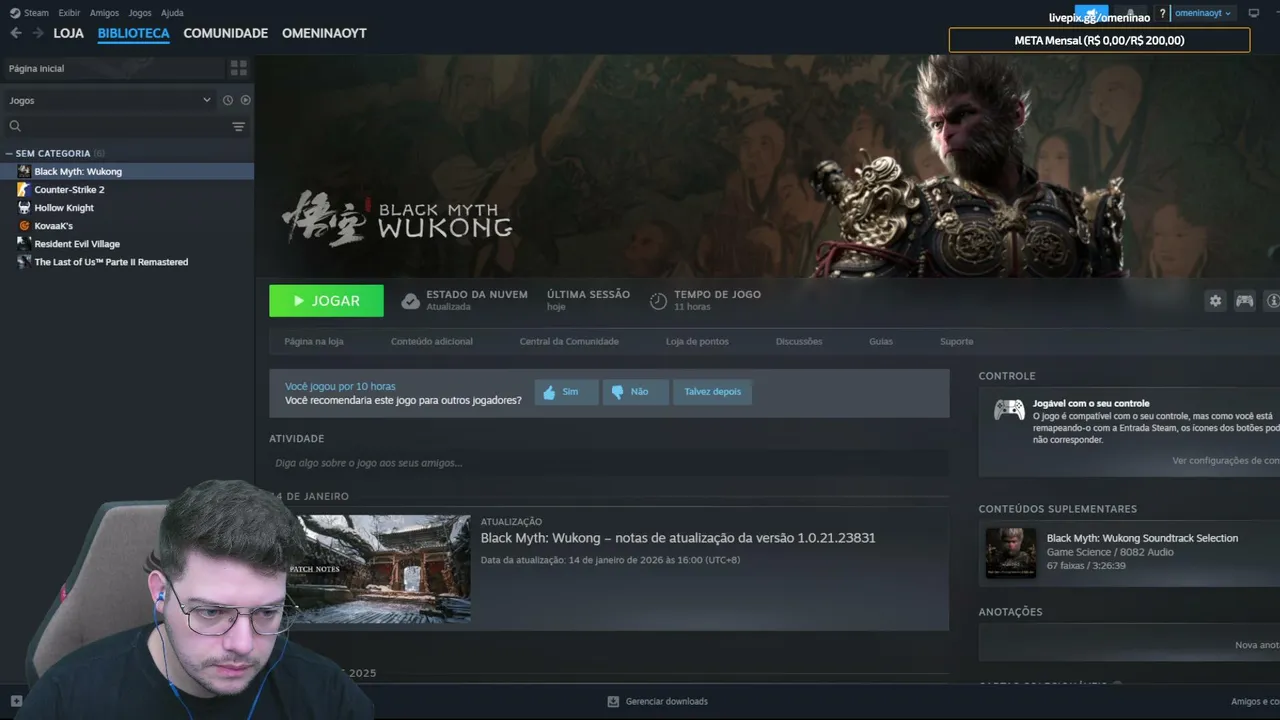This screenshot has height=720, width=1280.
Task: Open the patch notes thumbnail image
Action: click(x=381, y=569)
